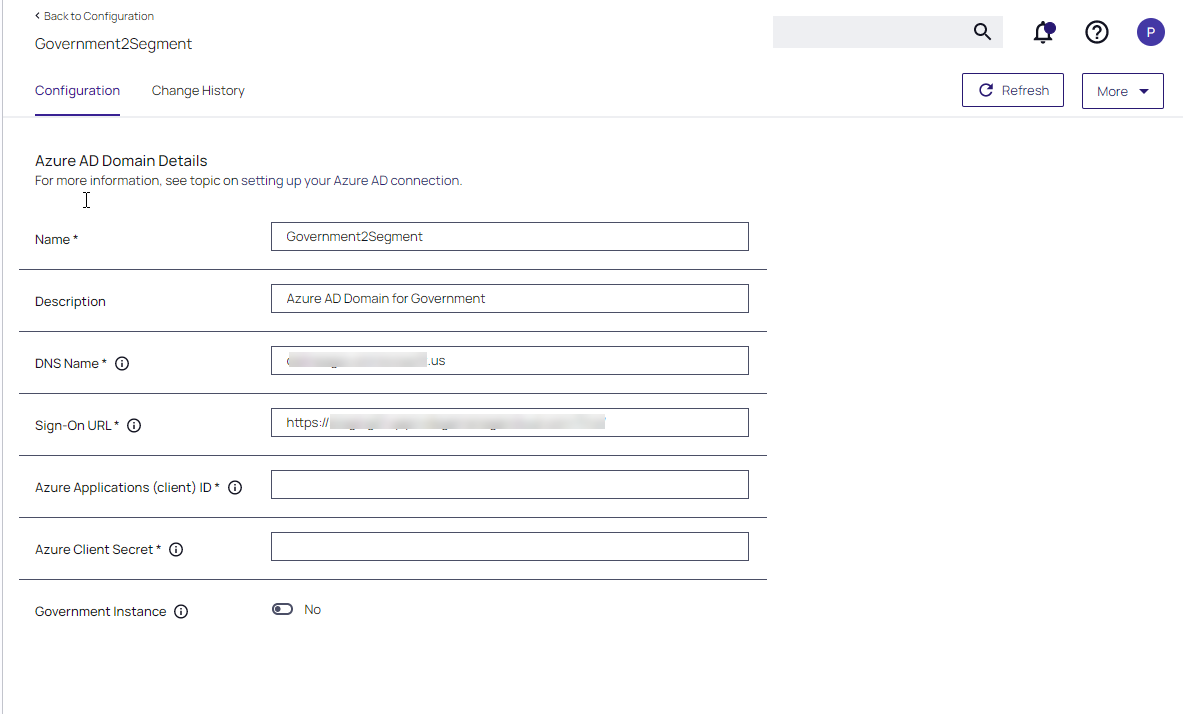
Task: Switch to the Change History tab
Action: pos(198,91)
